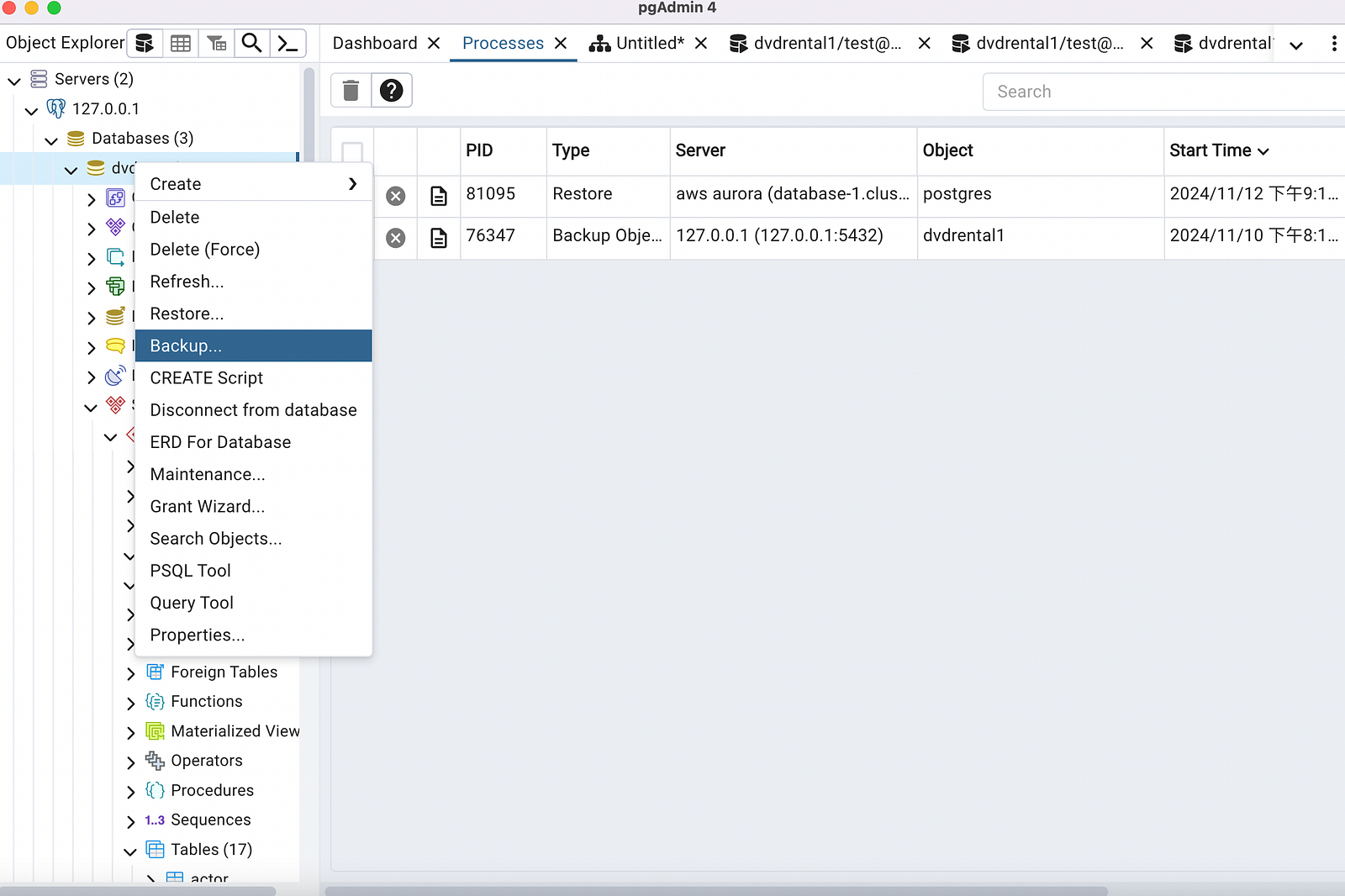The width and height of the screenshot is (1345, 896).
Task: Sort processes by the Start Time column
Action: 1219,150
